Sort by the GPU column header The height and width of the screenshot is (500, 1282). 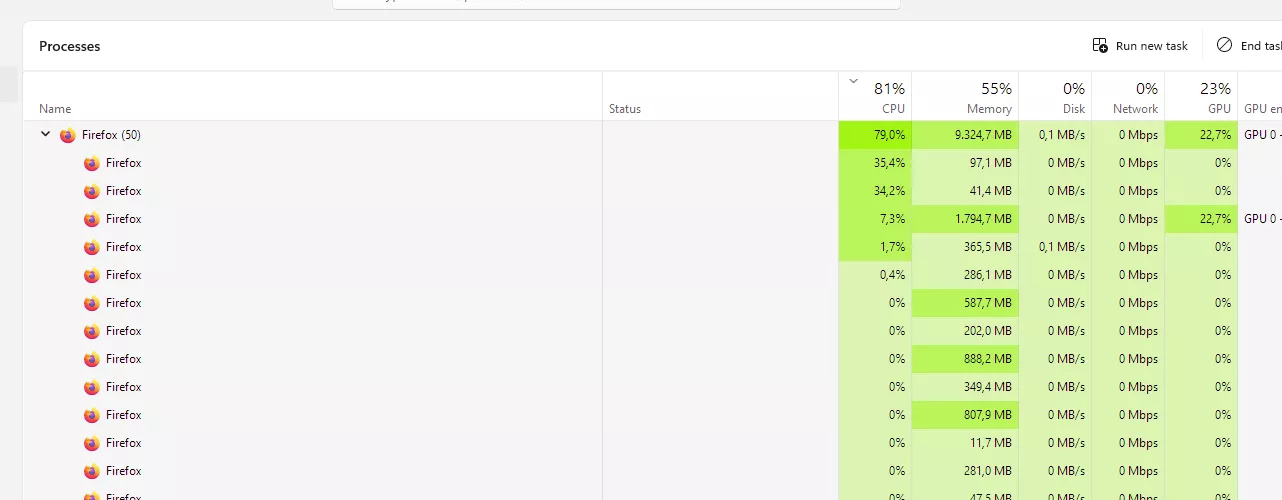1201,97
